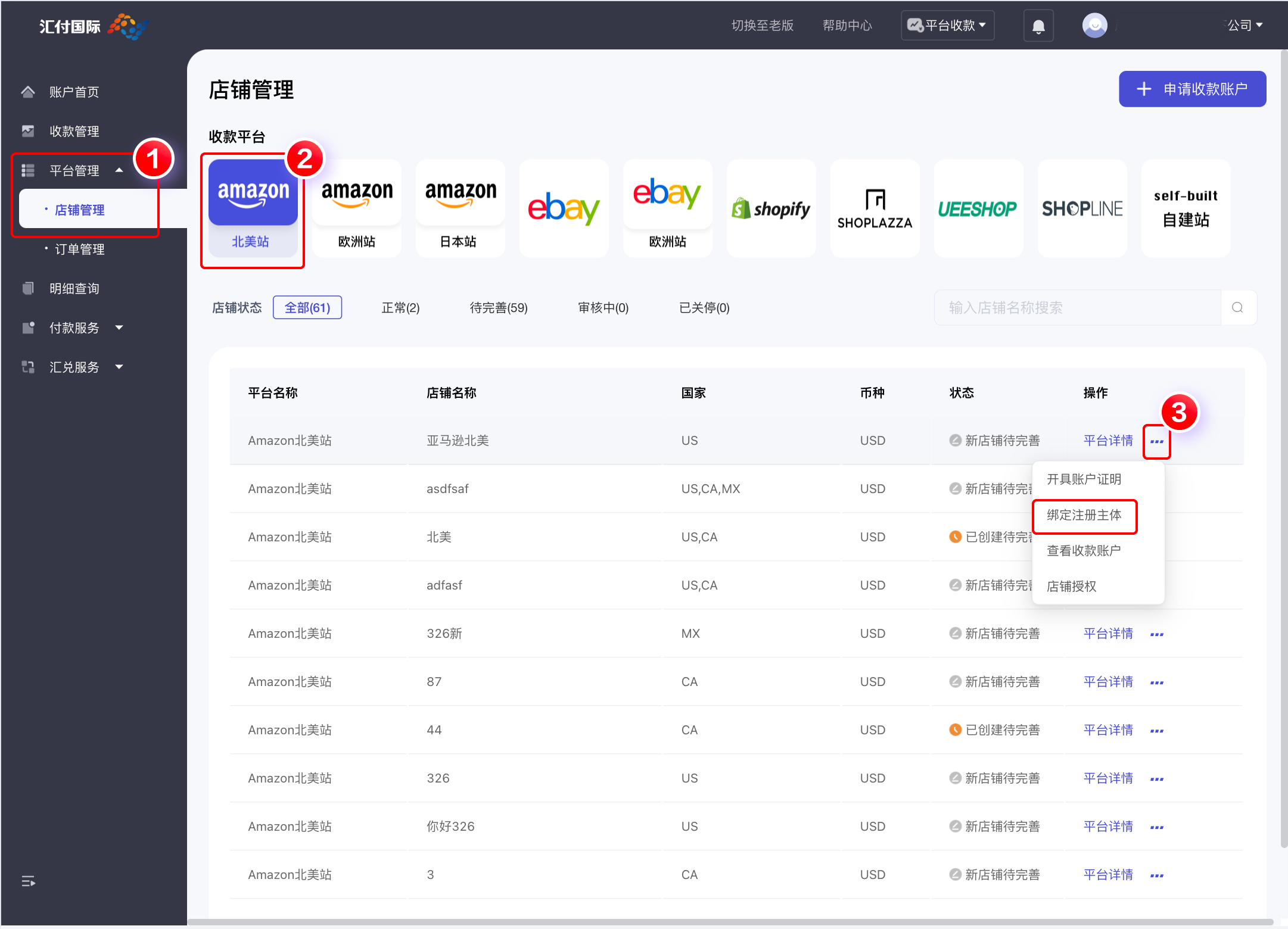Viewport: 1288px width, 929px height.
Task: Click 已创建待完善 status for store 44
Action: point(995,730)
